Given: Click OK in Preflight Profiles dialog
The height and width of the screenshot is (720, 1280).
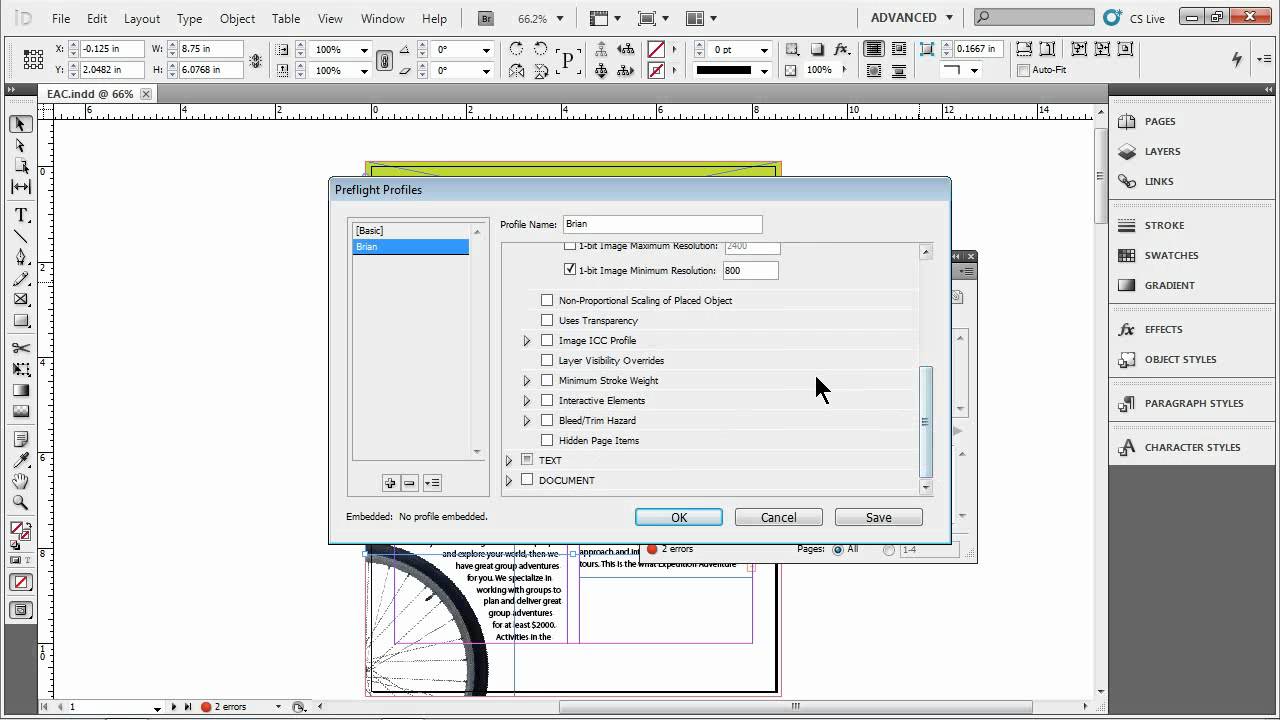Looking at the screenshot, I should pos(679,517).
